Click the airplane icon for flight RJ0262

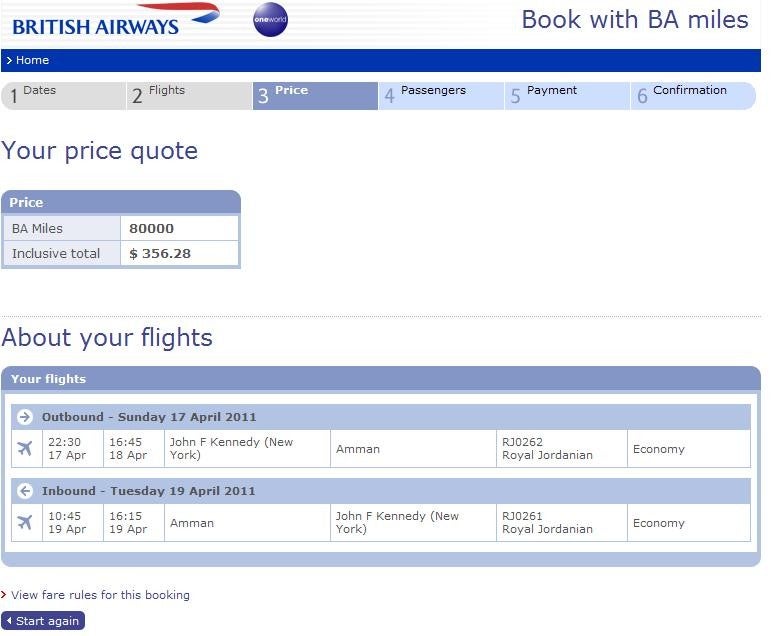point(25,448)
